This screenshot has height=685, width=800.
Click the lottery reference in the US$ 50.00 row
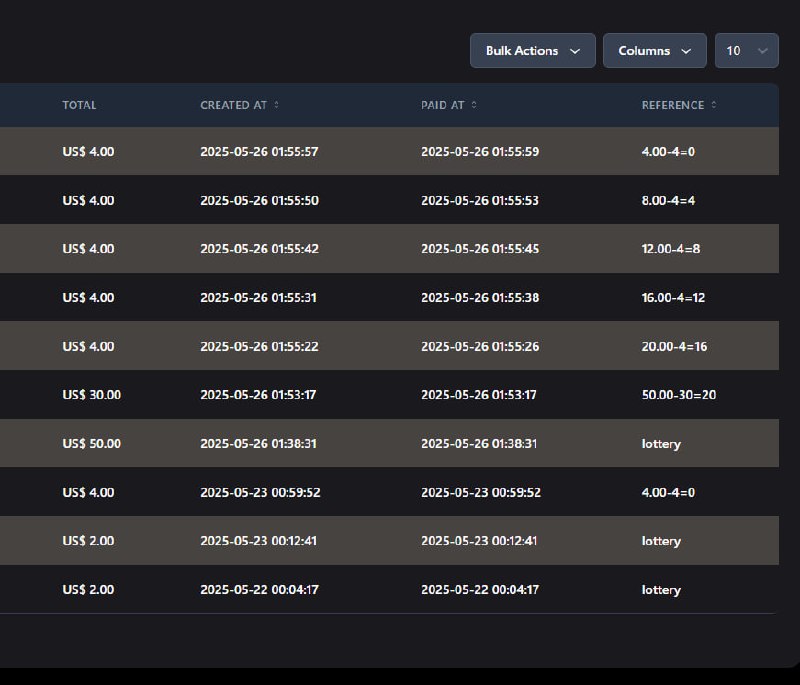[x=661, y=443]
